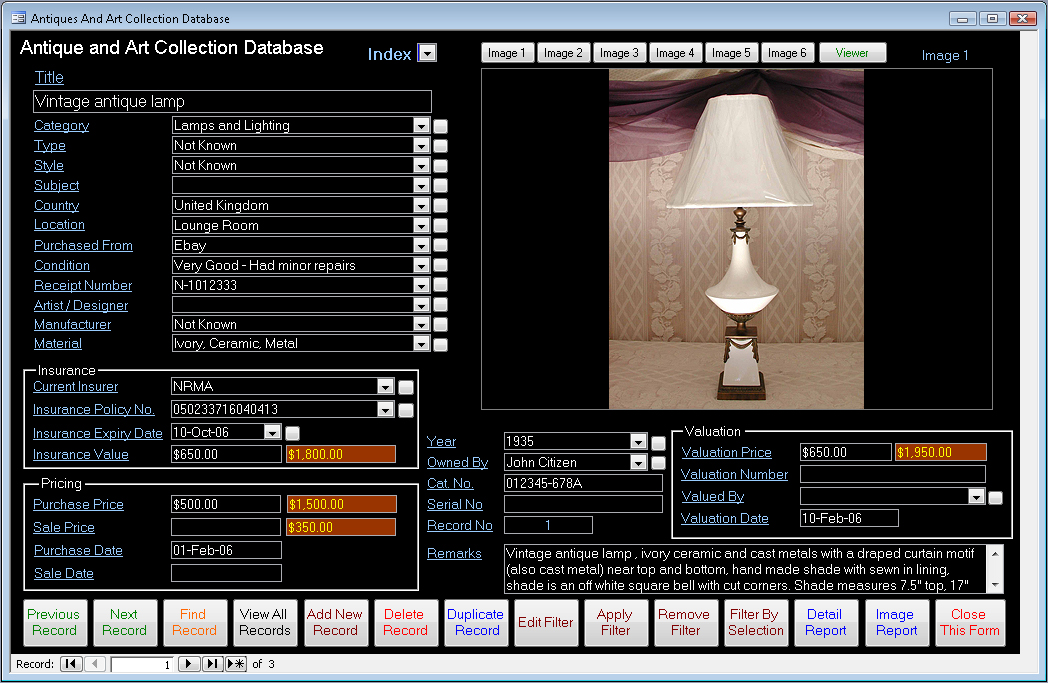This screenshot has width=1048, height=683.
Task: Switch to the Image 3 tab
Action: click(x=620, y=53)
